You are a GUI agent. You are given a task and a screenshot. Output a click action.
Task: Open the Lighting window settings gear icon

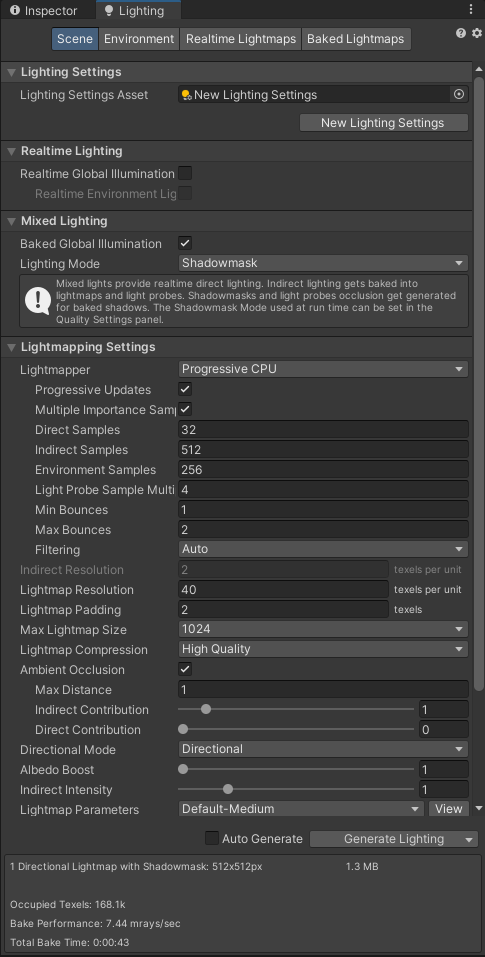click(x=476, y=34)
